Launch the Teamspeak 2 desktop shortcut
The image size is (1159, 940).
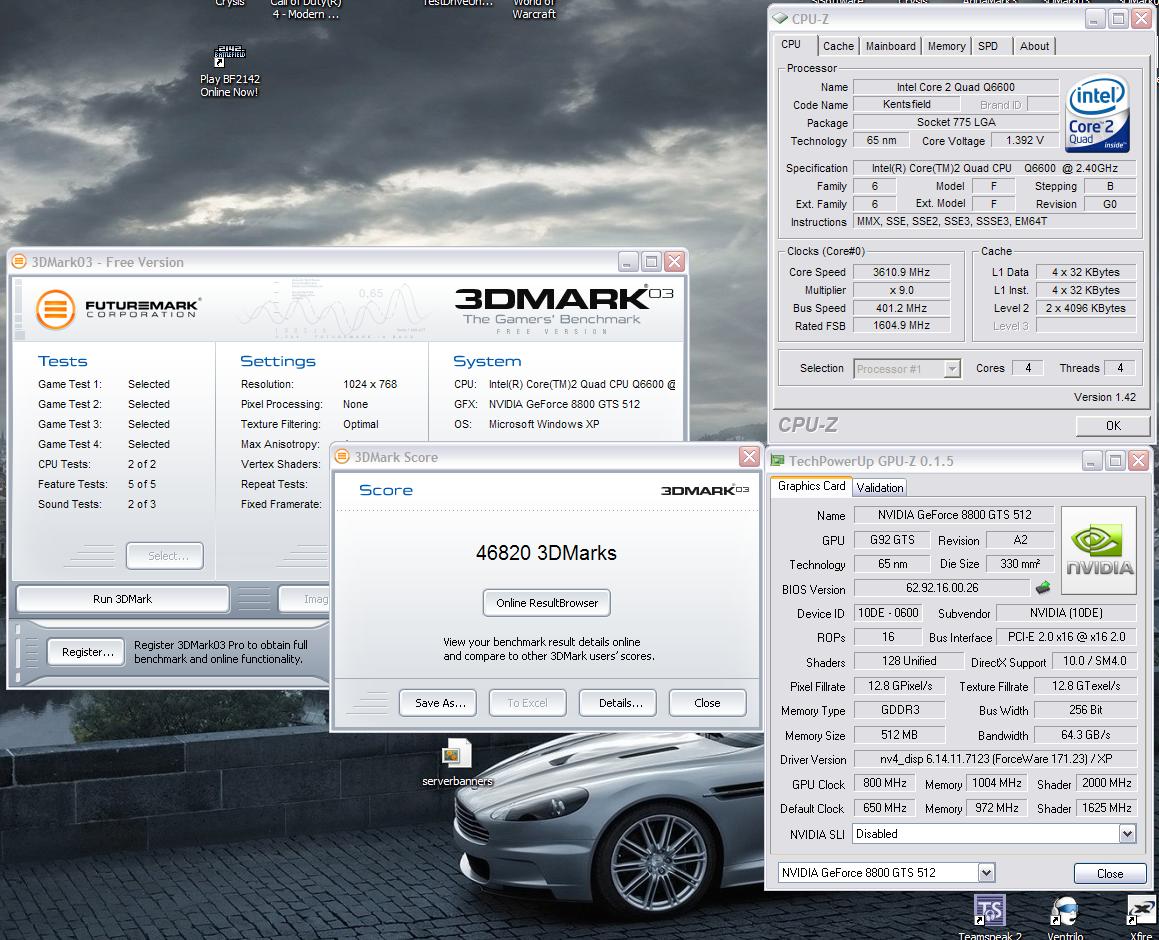(x=990, y=918)
